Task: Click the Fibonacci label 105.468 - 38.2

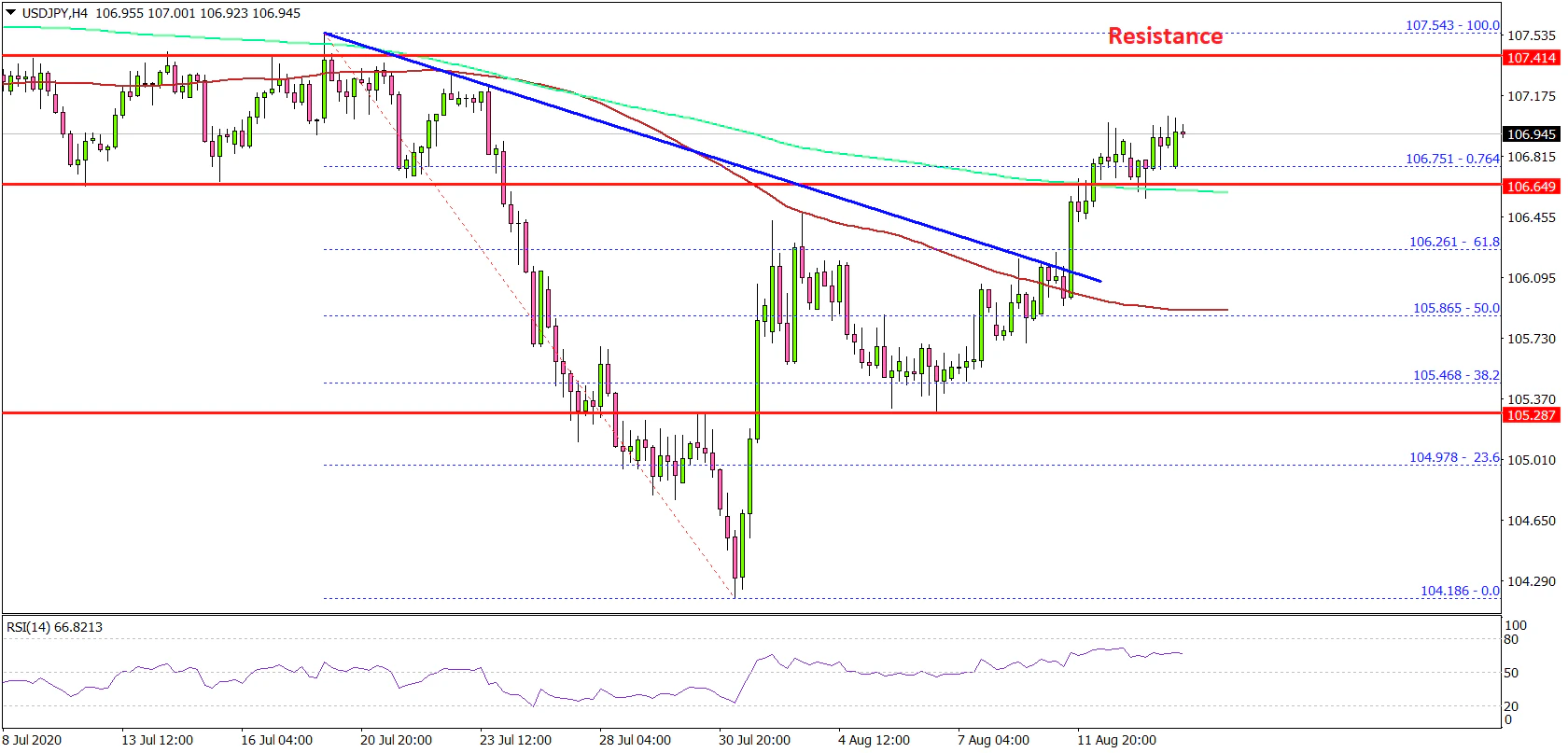Action: point(1456,375)
